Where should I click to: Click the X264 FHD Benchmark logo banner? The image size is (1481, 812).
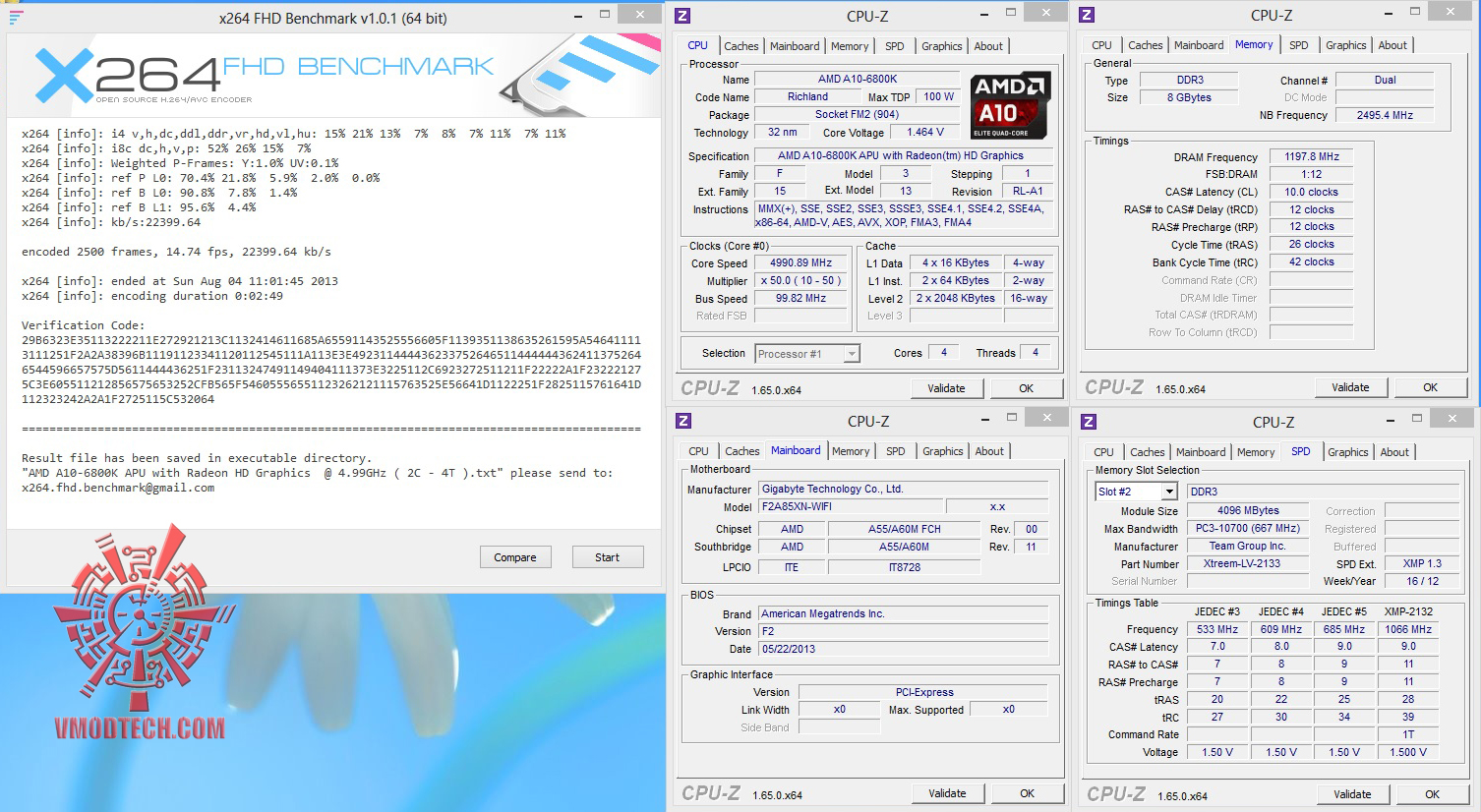[333, 77]
